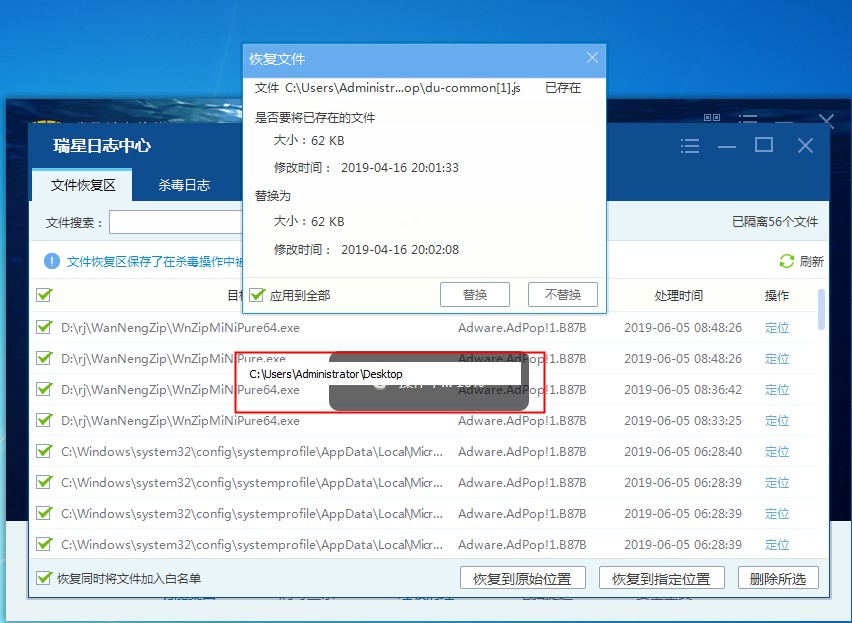
Task: Click the 瑞星日志中心 title text
Action: pos(102,146)
